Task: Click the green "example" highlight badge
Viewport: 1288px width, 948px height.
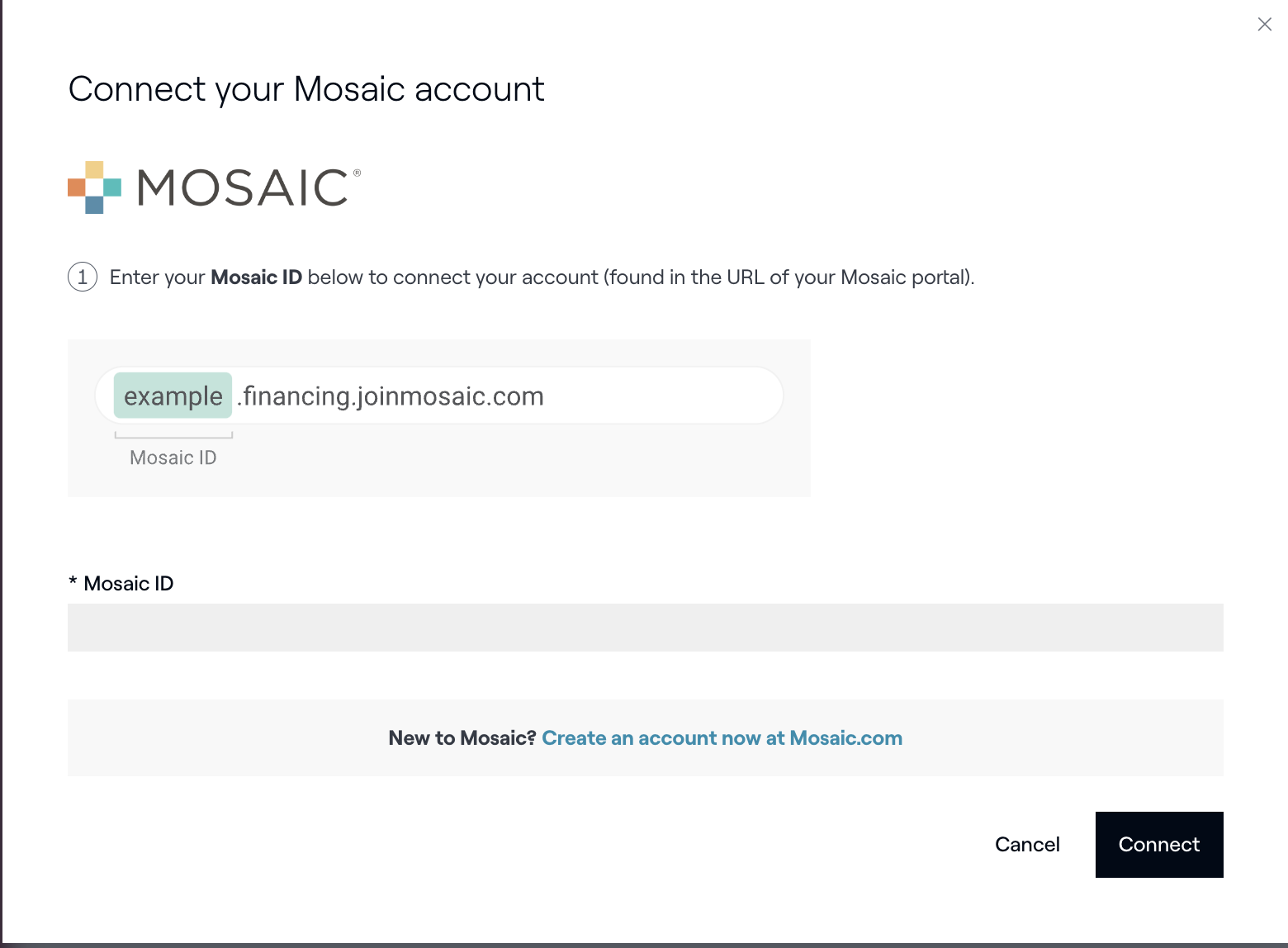Action: click(x=173, y=396)
